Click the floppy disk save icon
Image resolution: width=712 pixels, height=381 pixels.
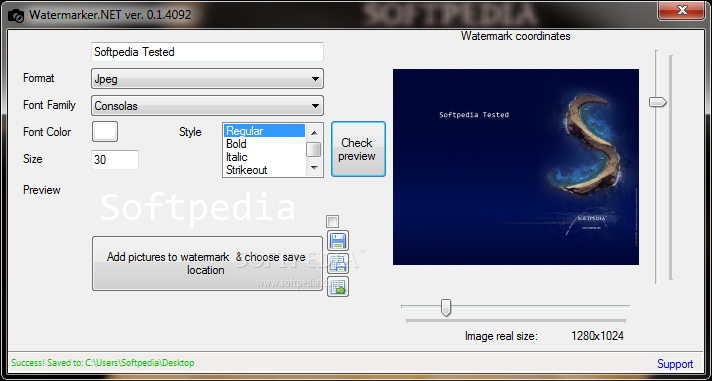click(338, 241)
